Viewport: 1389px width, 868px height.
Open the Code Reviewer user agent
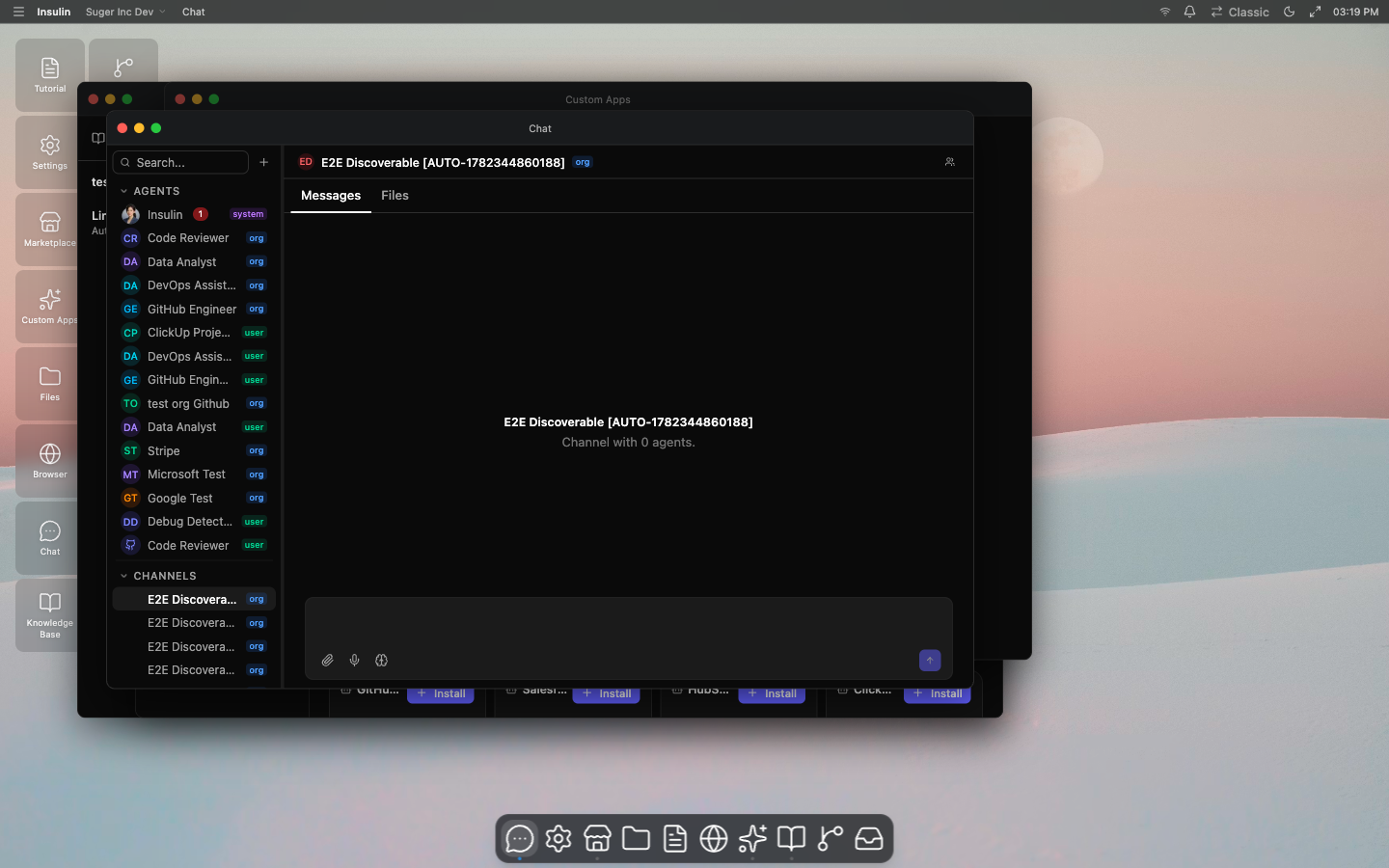tap(194, 545)
